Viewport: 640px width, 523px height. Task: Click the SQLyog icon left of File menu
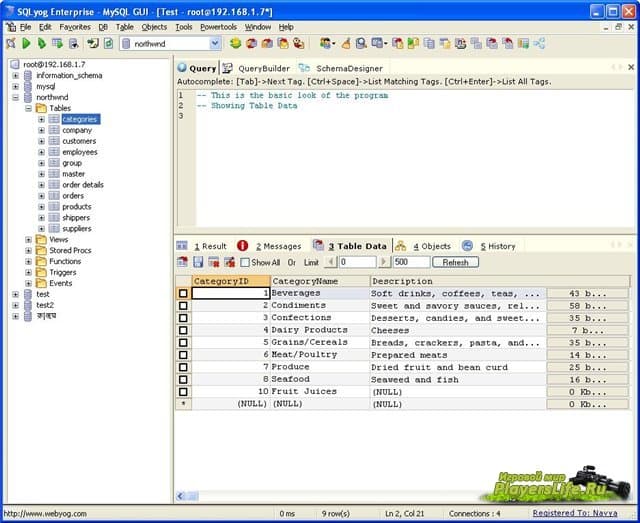tap(11, 27)
